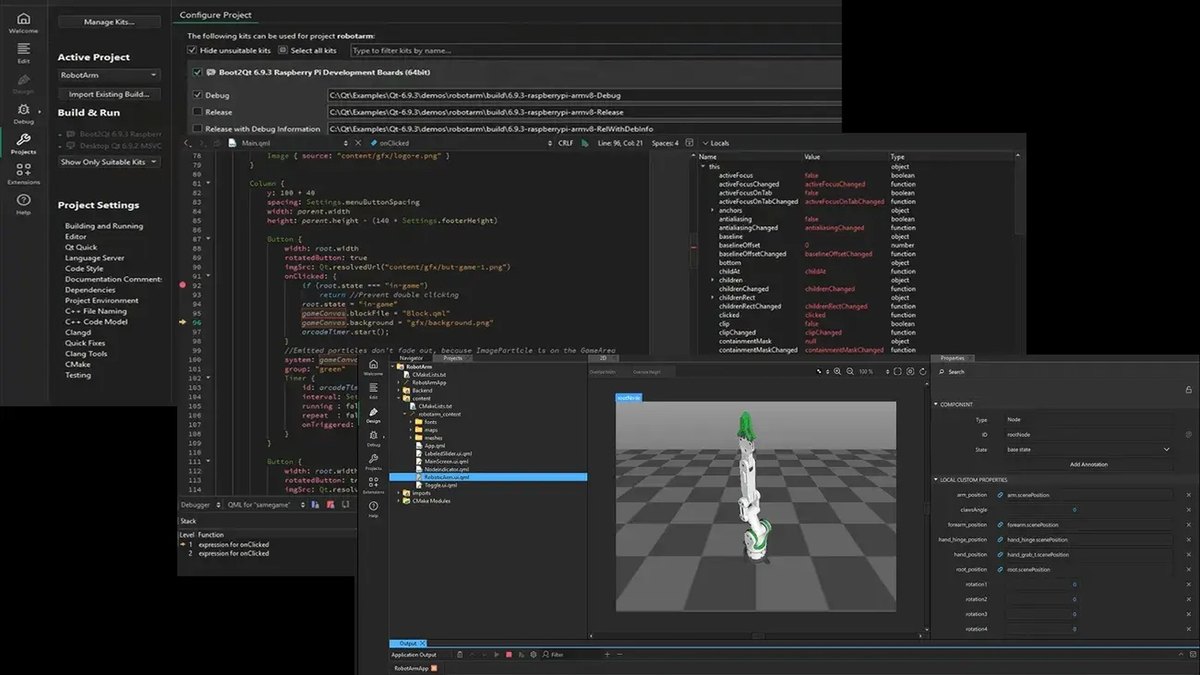This screenshot has height=675, width=1200.
Task: Open Building and Running settings
Action: click(x=104, y=226)
